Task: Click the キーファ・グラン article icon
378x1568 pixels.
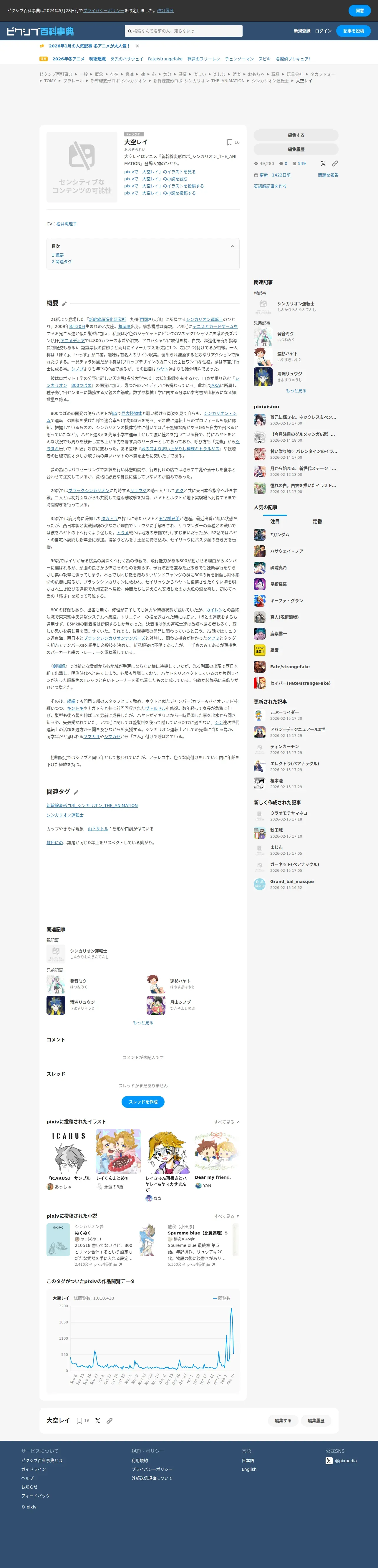Action: pos(259,601)
